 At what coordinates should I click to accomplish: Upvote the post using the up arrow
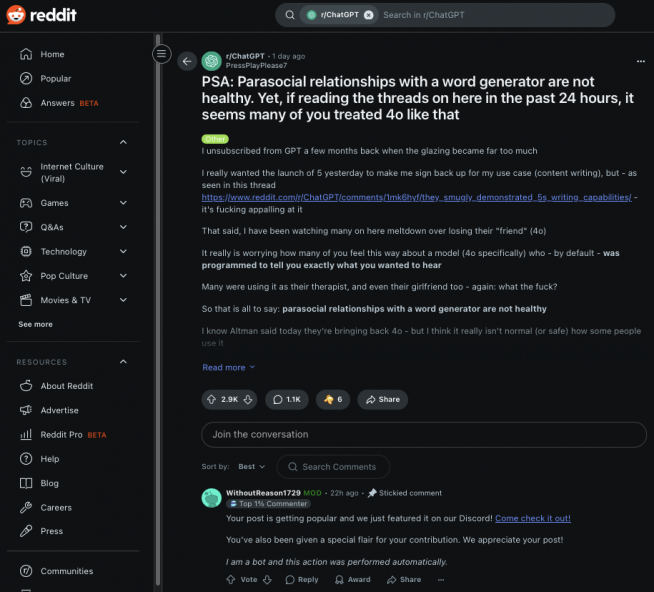211,400
